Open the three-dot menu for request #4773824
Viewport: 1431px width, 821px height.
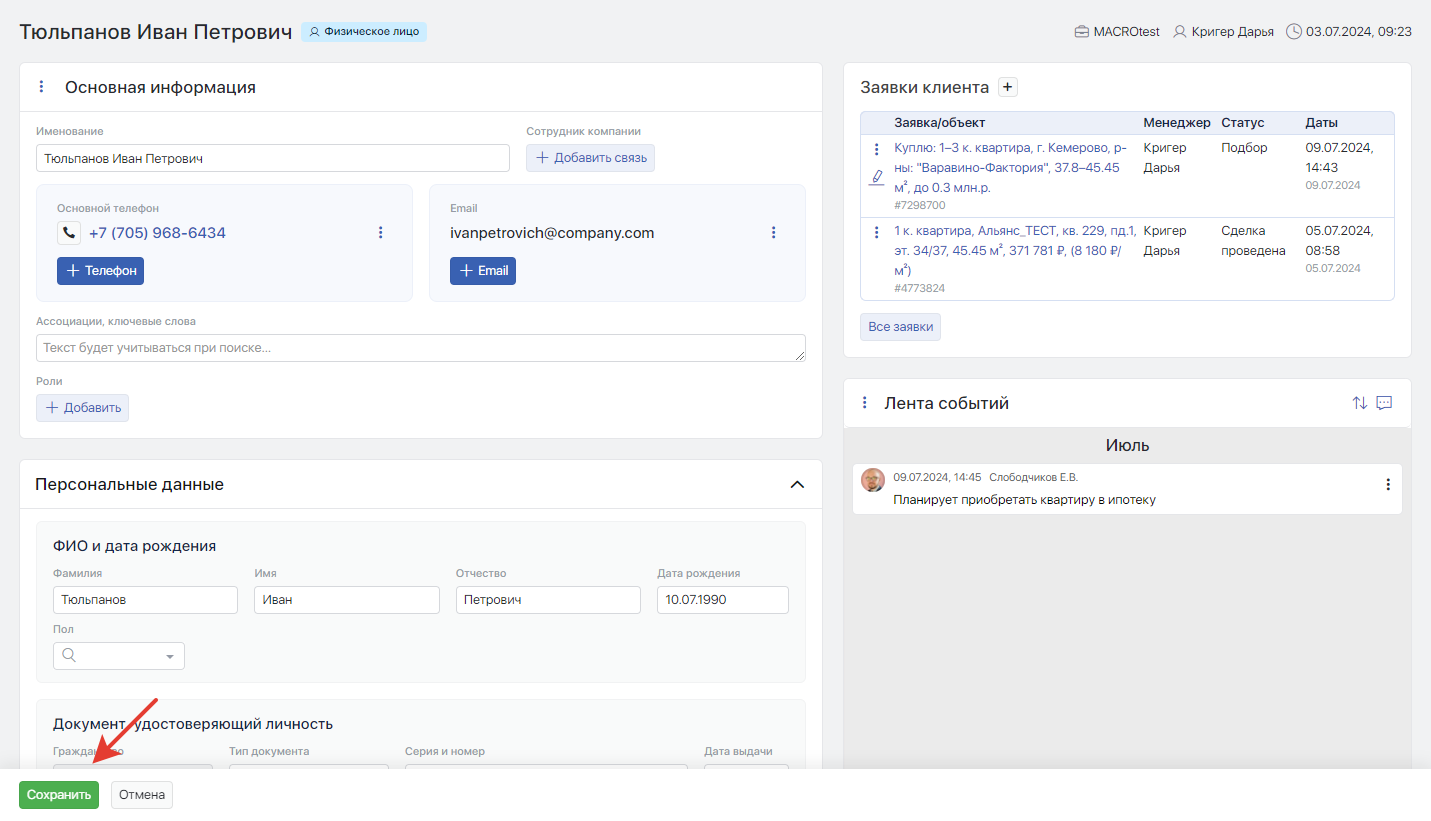(x=877, y=232)
